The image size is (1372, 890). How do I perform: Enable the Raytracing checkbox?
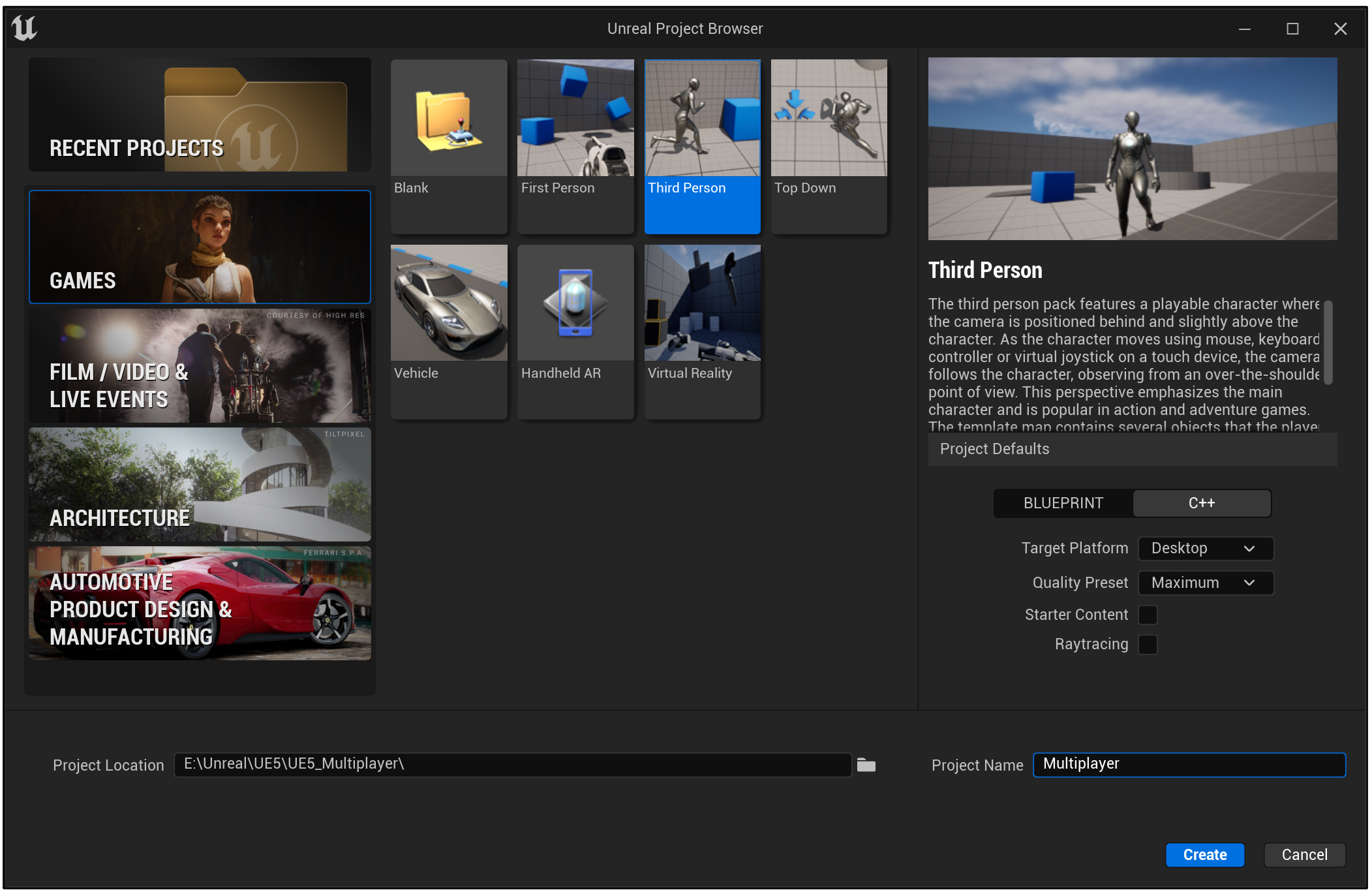click(1148, 644)
